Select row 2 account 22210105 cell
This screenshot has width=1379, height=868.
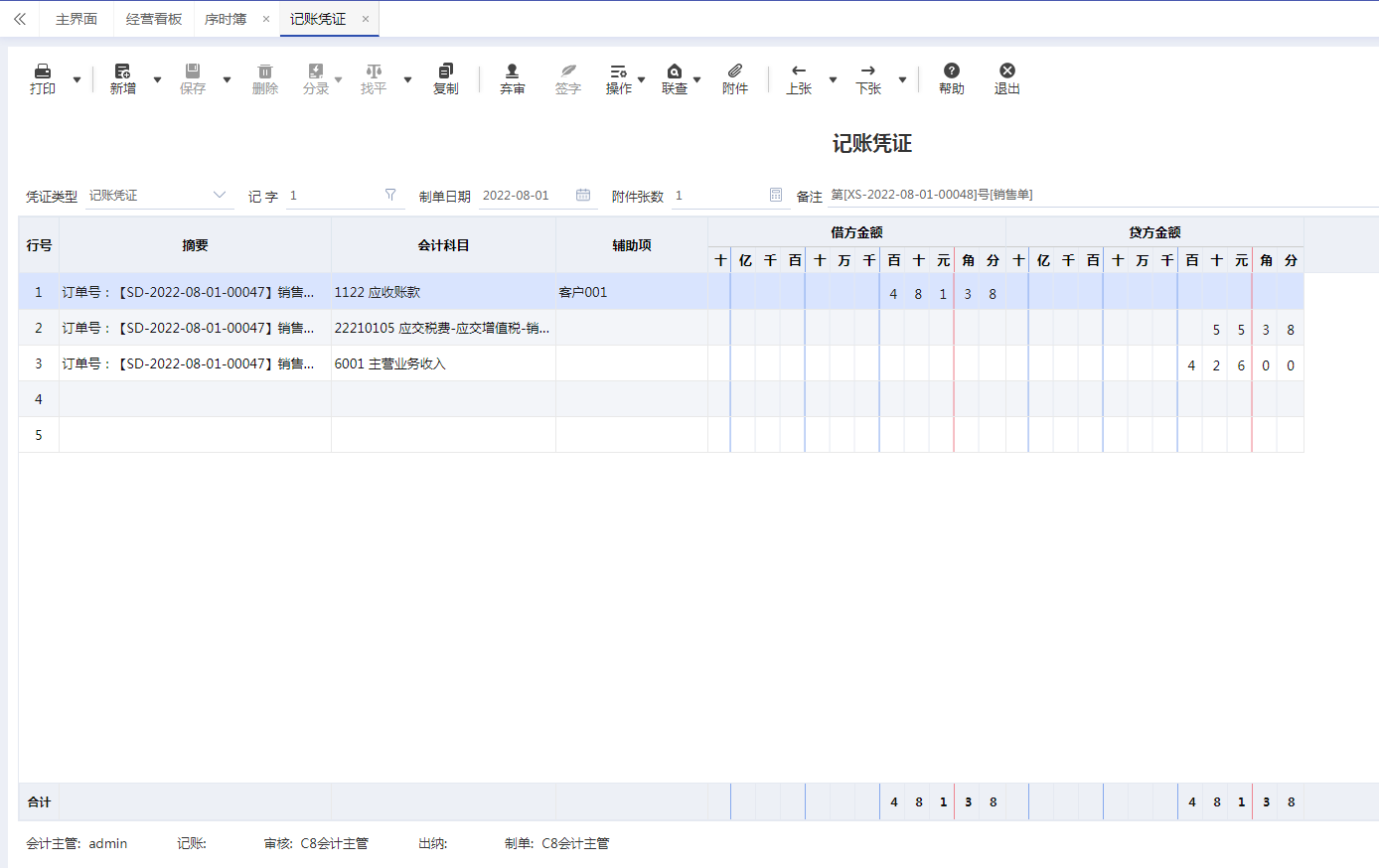442,328
